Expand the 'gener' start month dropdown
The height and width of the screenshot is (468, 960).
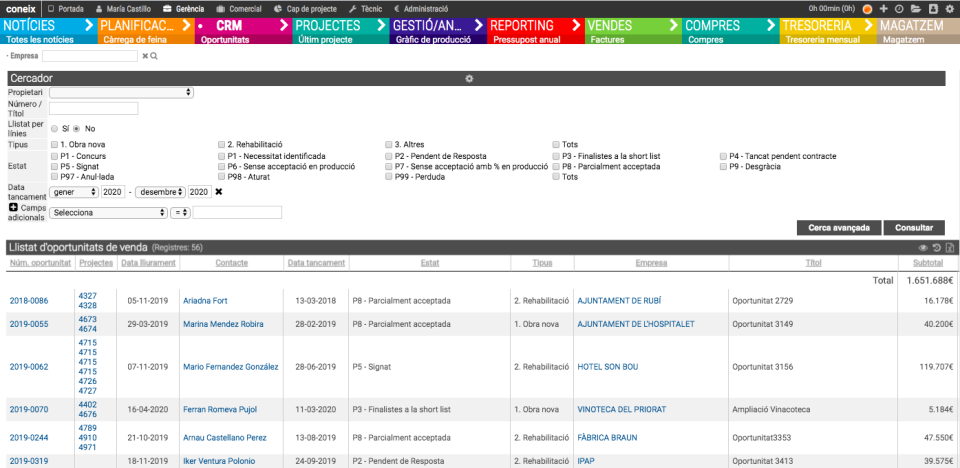[x=74, y=191]
